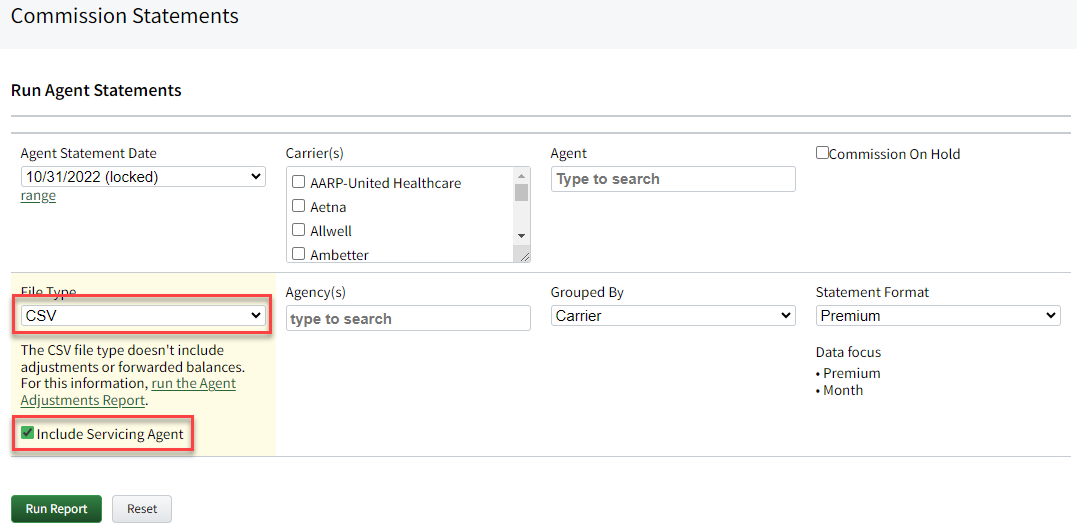
Task: Click the Reset button
Action: tap(142, 509)
